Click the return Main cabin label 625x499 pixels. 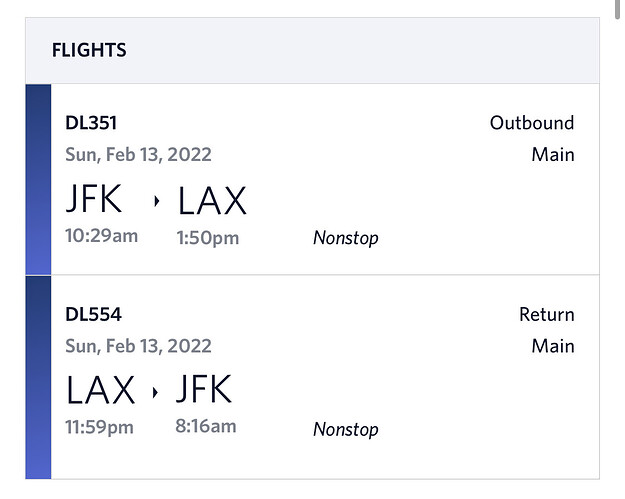tap(553, 346)
